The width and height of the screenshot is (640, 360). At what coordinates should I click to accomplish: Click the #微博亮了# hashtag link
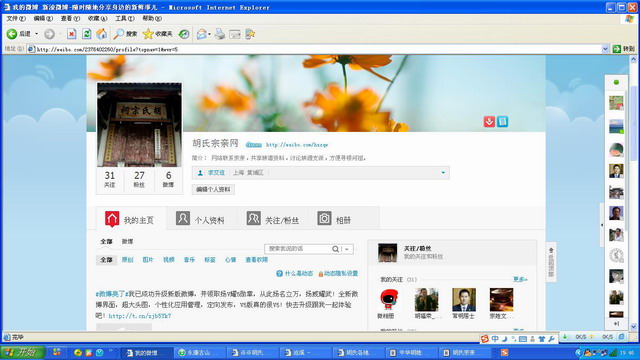coord(112,293)
